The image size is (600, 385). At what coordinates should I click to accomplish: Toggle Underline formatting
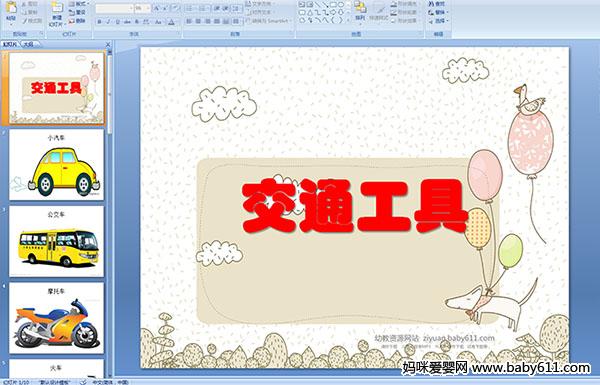point(117,22)
